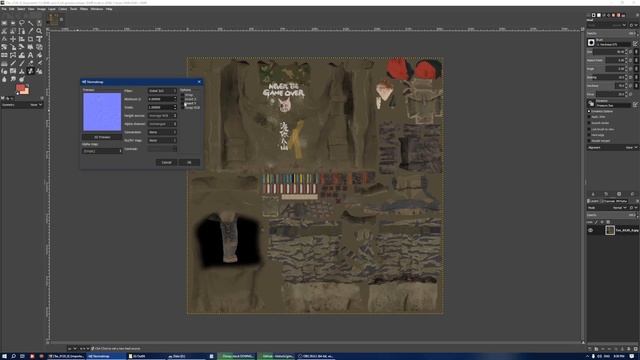Select the Dodge/Burn tool
Screen dimensions: 640x360
pos(22,79)
